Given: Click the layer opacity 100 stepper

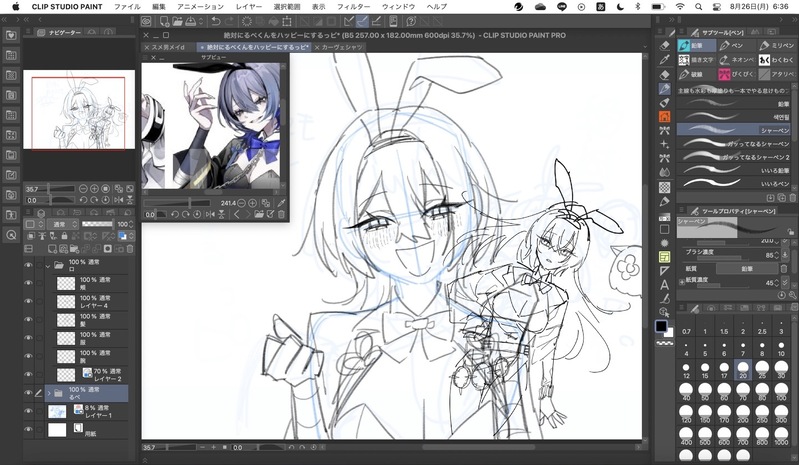Looking at the screenshot, I should [131, 224].
